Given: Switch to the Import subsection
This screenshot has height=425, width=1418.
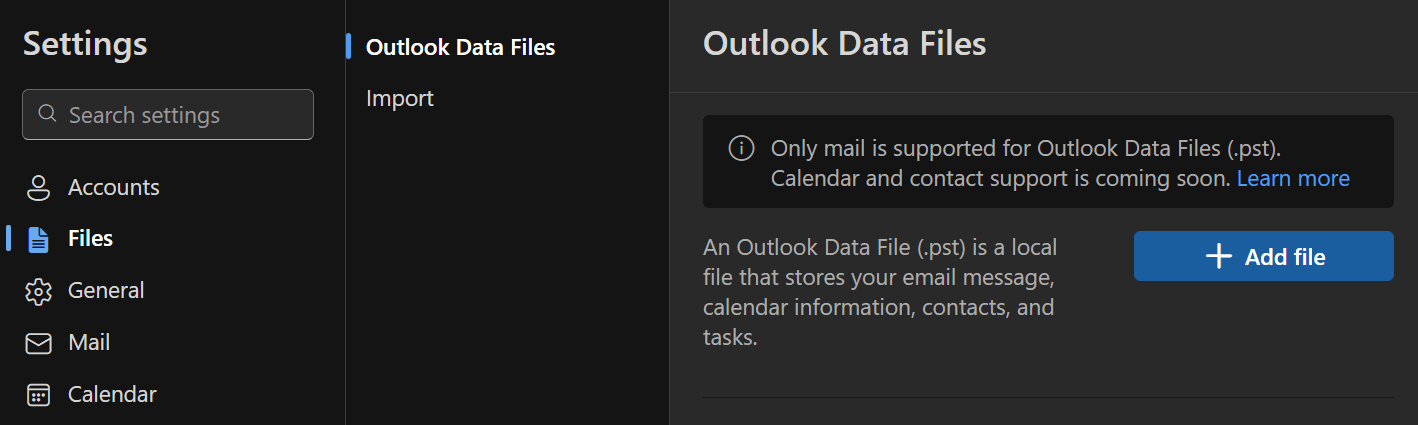Looking at the screenshot, I should click(400, 99).
